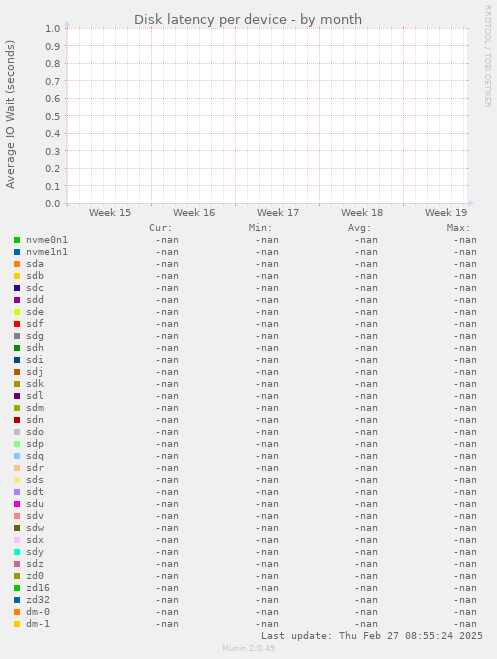Click the Week 19 axis label

[446, 213]
